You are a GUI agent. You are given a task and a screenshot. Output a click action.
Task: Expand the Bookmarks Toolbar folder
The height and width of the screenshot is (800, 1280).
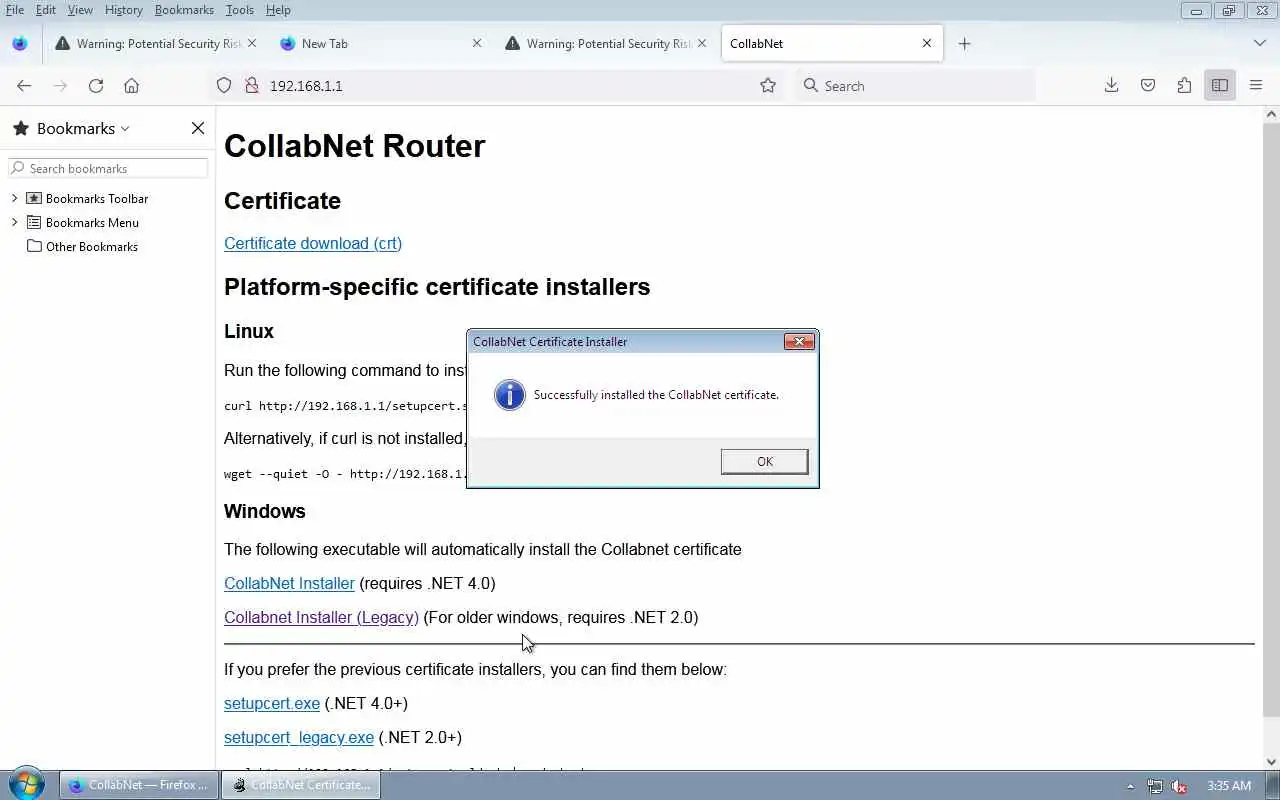(14, 198)
